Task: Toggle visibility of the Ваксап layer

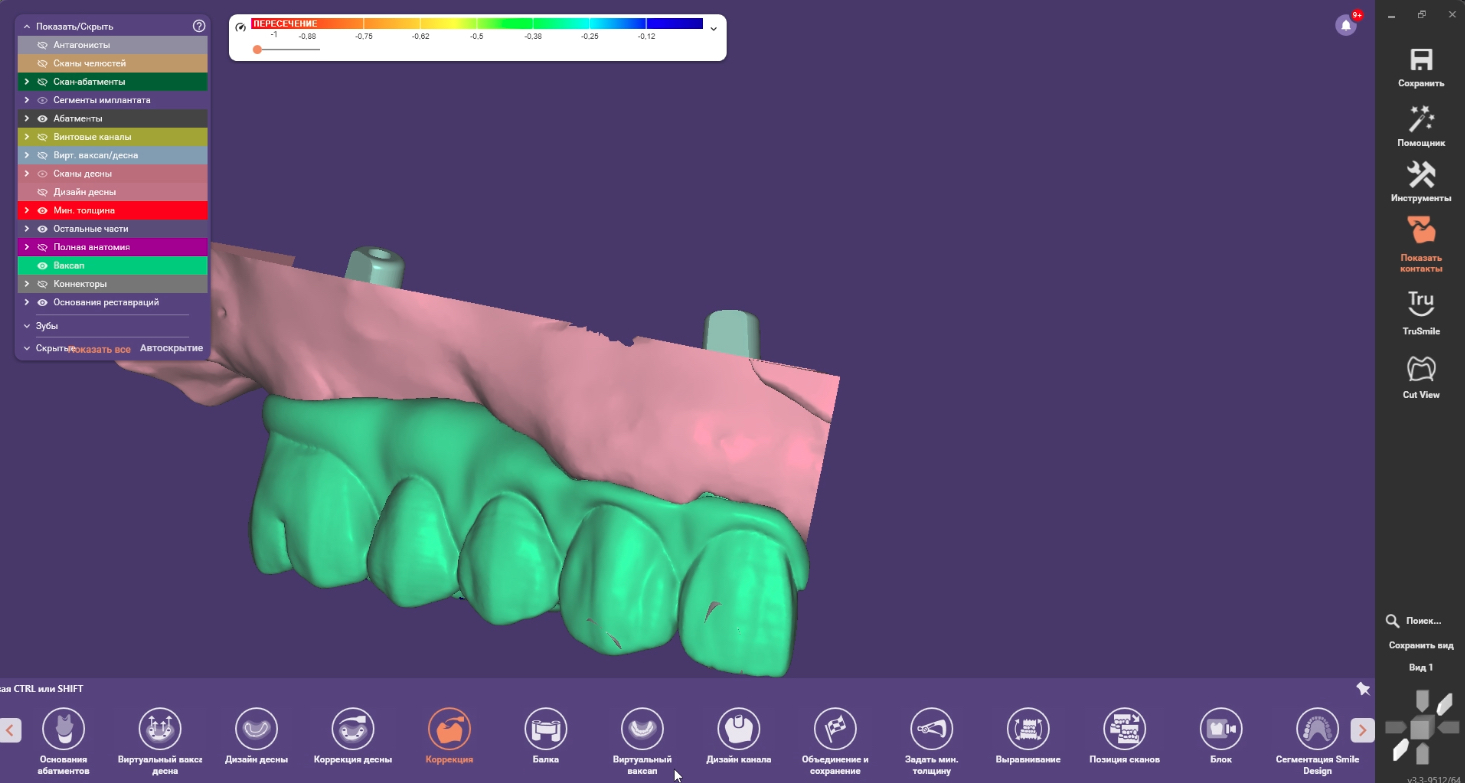Action: tap(42, 266)
